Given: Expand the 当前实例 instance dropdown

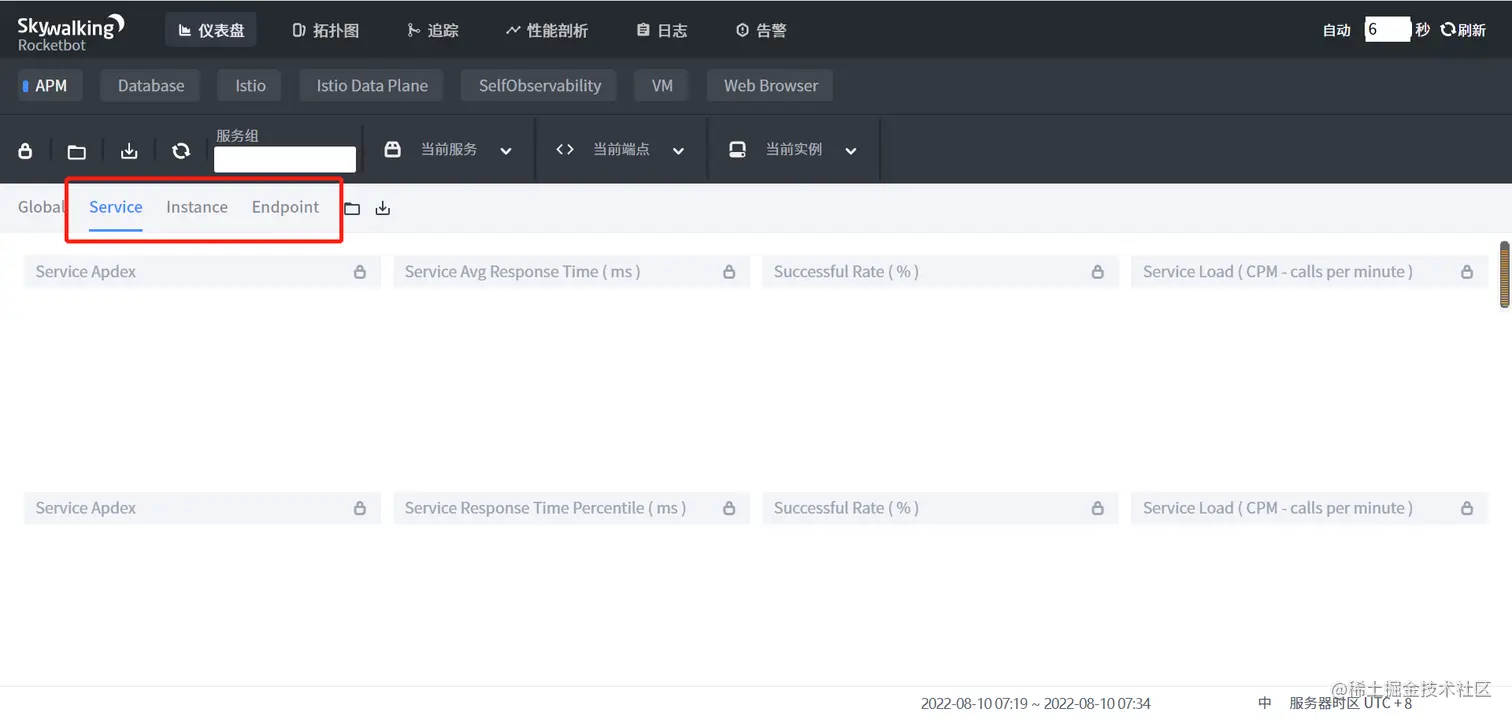Looking at the screenshot, I should point(794,150).
